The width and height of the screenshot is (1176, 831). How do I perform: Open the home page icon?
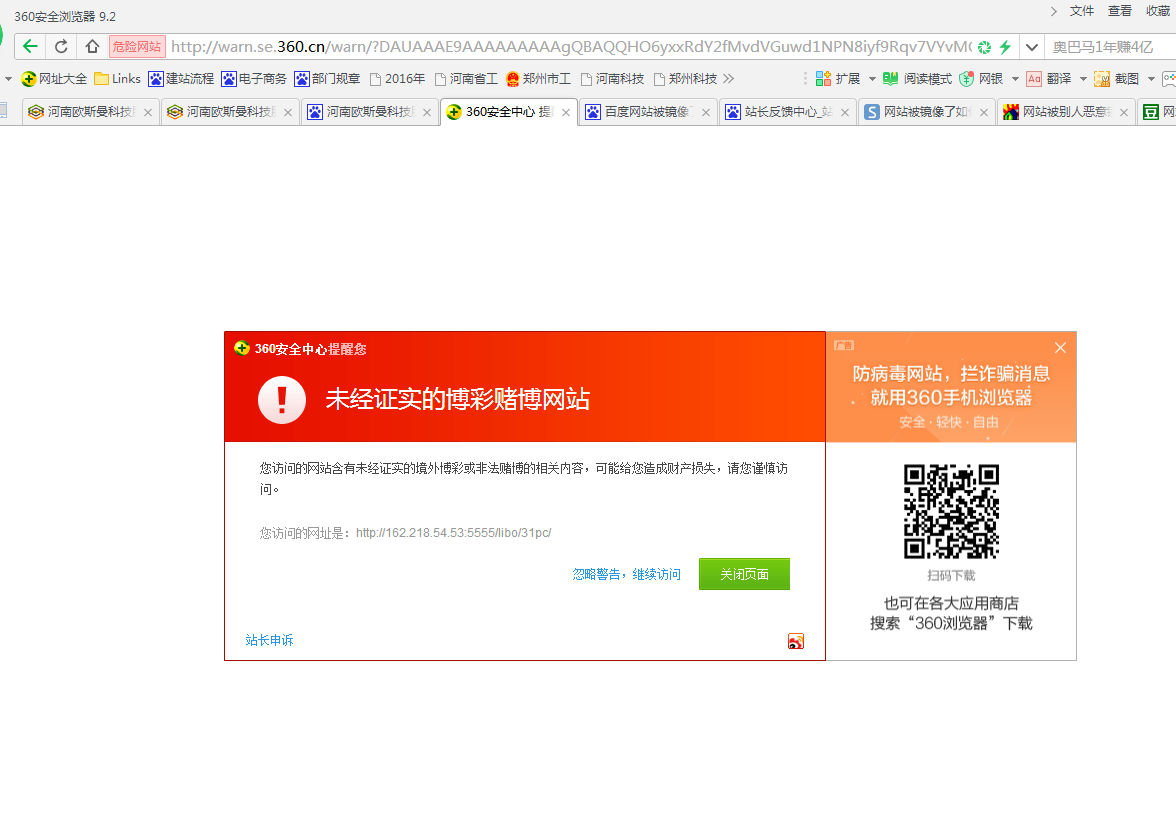92,46
